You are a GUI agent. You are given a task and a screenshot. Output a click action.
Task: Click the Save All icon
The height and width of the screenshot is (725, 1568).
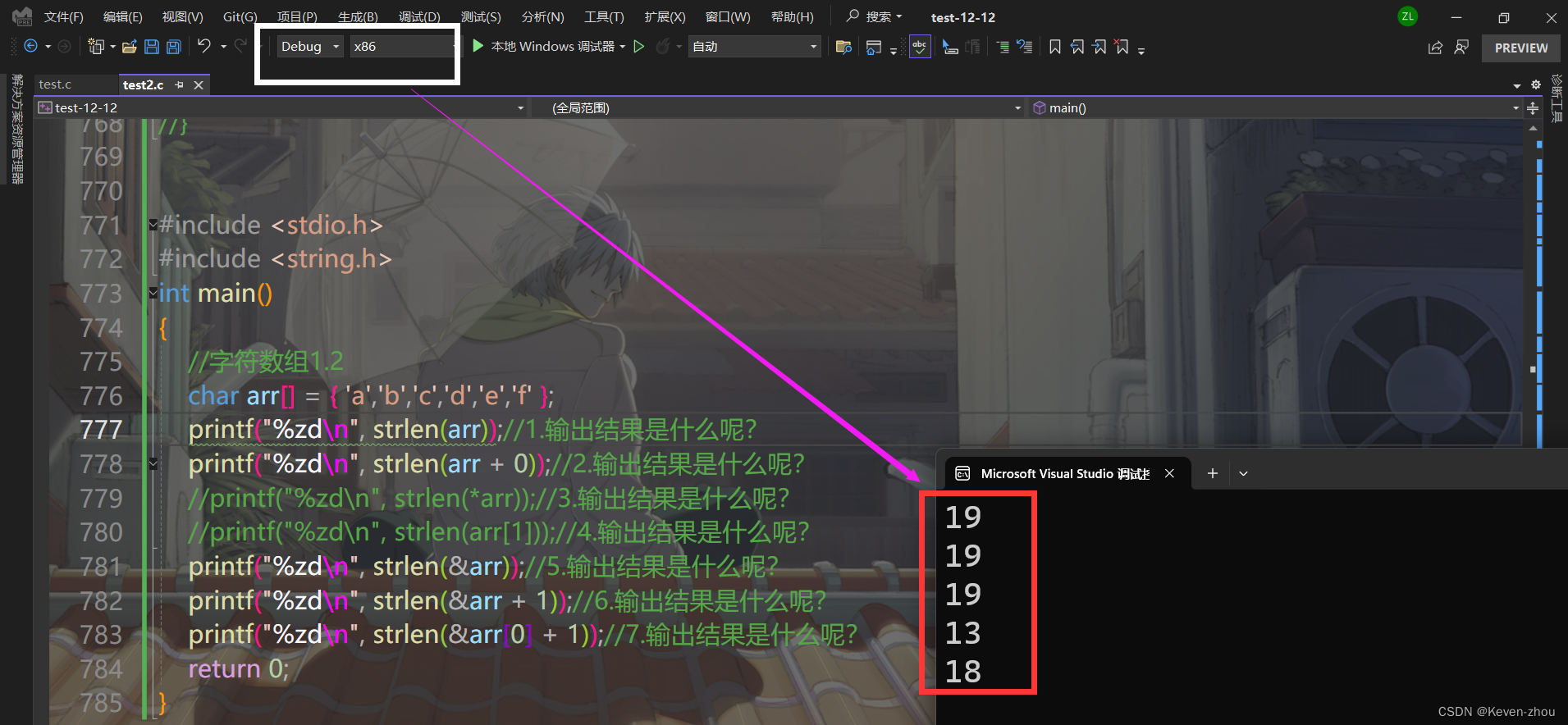[x=174, y=47]
